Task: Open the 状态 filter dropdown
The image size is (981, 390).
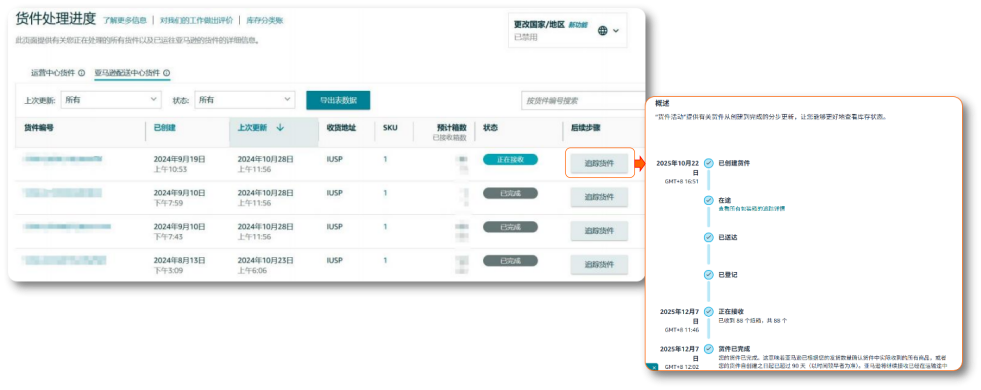Action: point(244,100)
